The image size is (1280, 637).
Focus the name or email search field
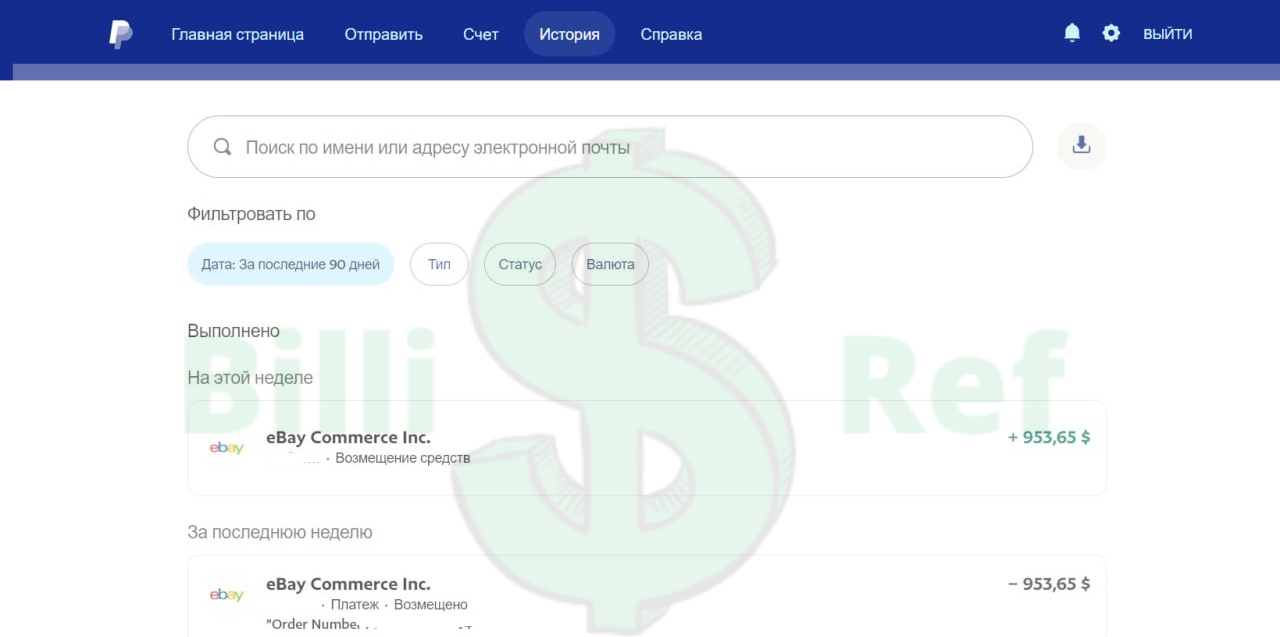[x=610, y=147]
